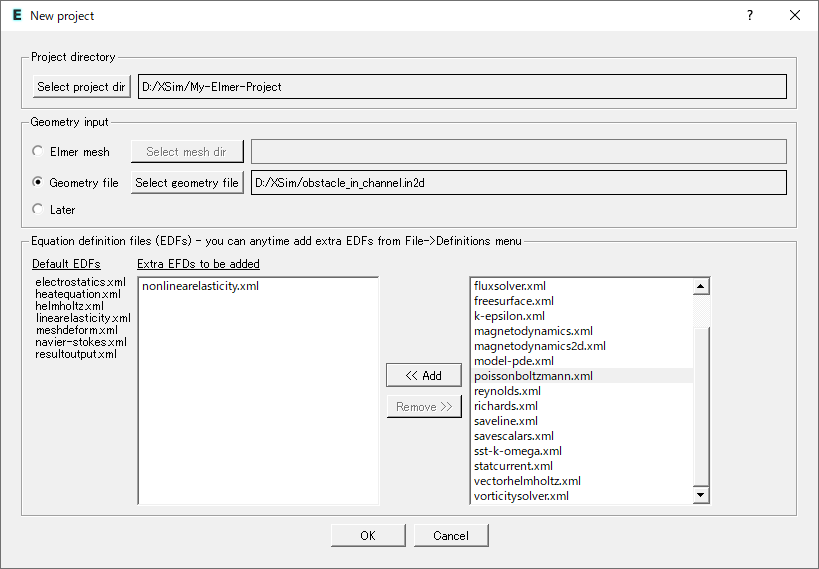Viewport: 819px width, 569px height.
Task: Click meshdeform.xml under Default EDFs
Action: pyautogui.click(x=77, y=330)
